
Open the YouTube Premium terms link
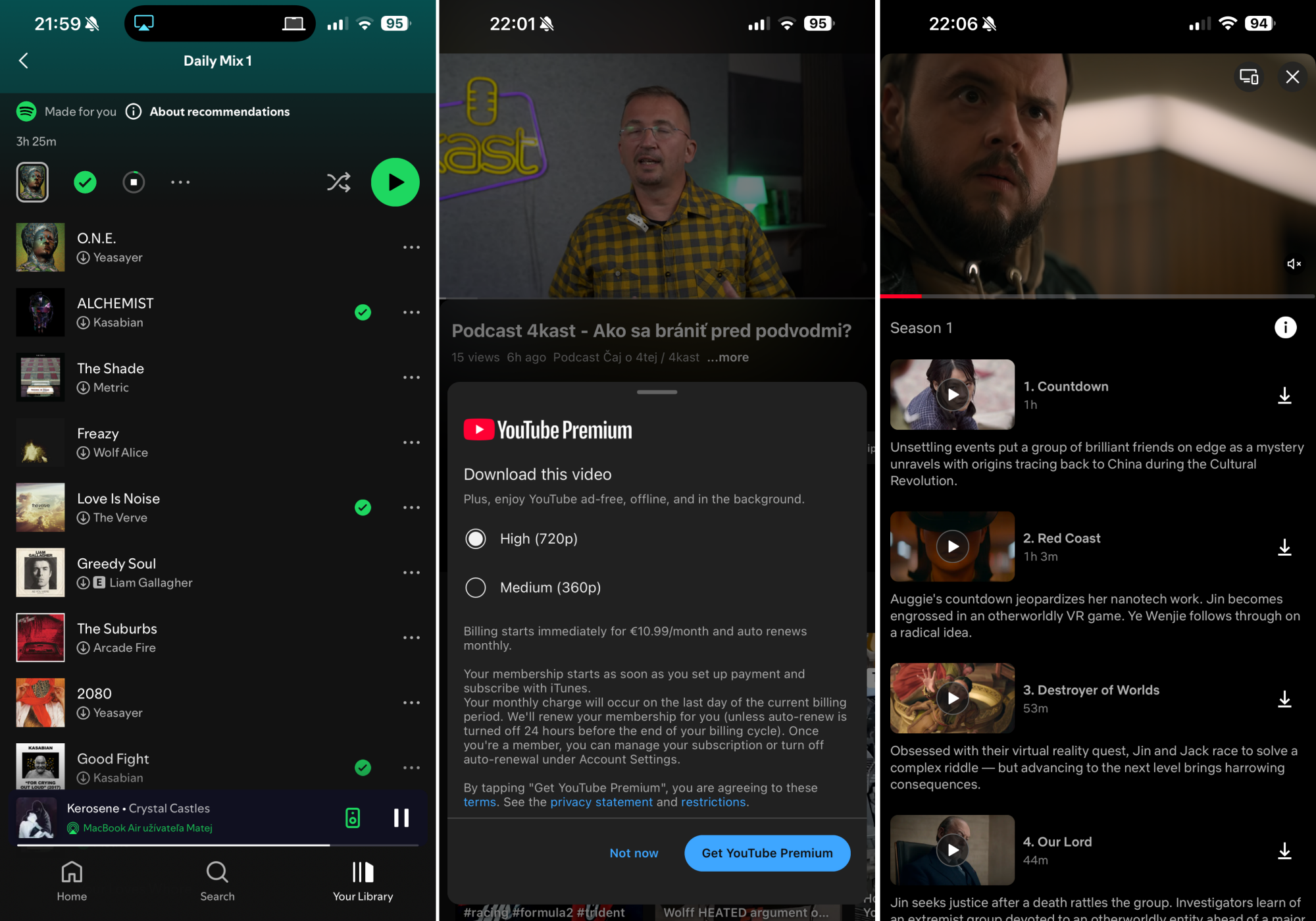[x=480, y=802]
